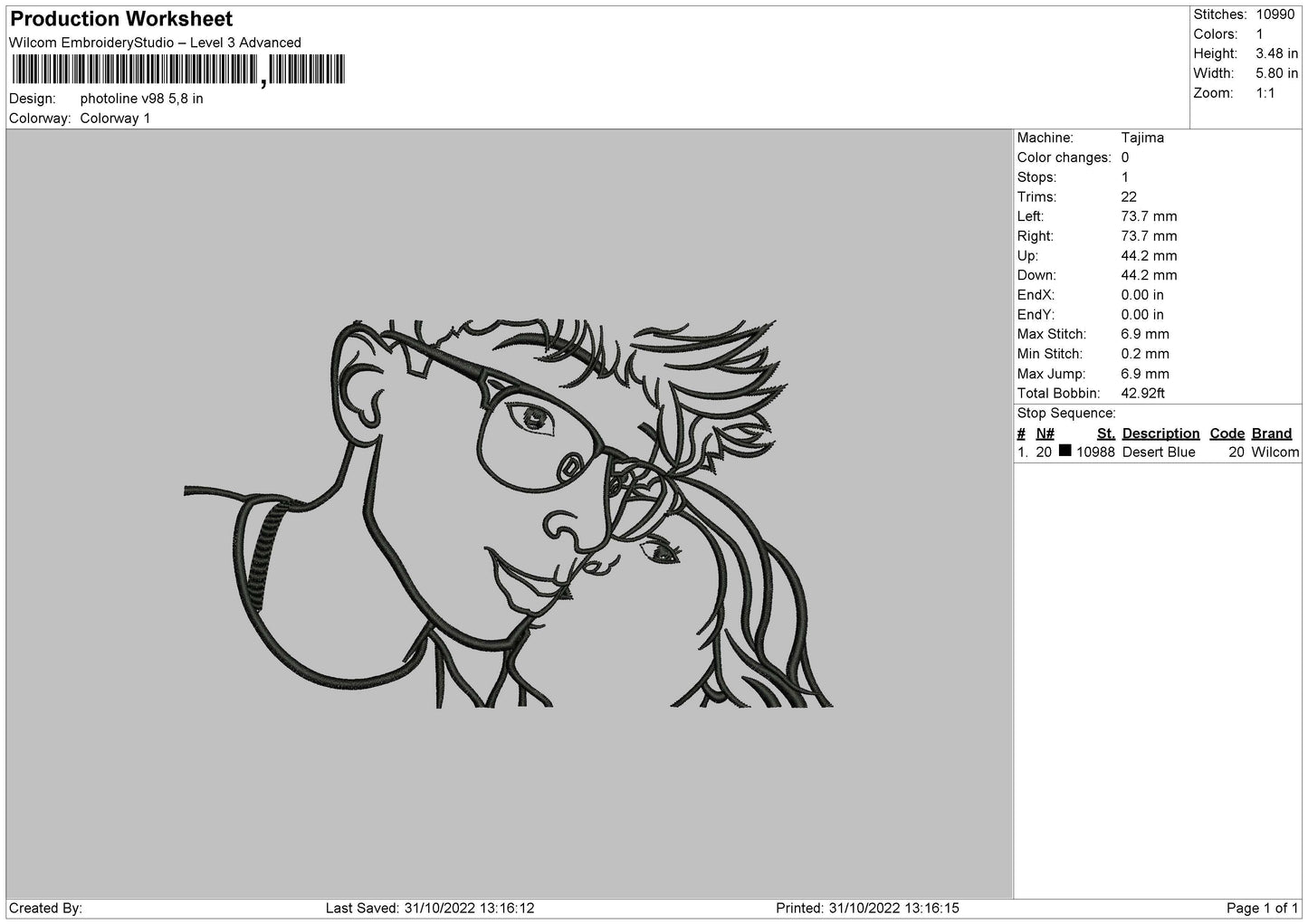Screen dimensions: 1308x924
Task: Click the stitch count 10988 in stop sequence
Action: click(1095, 452)
